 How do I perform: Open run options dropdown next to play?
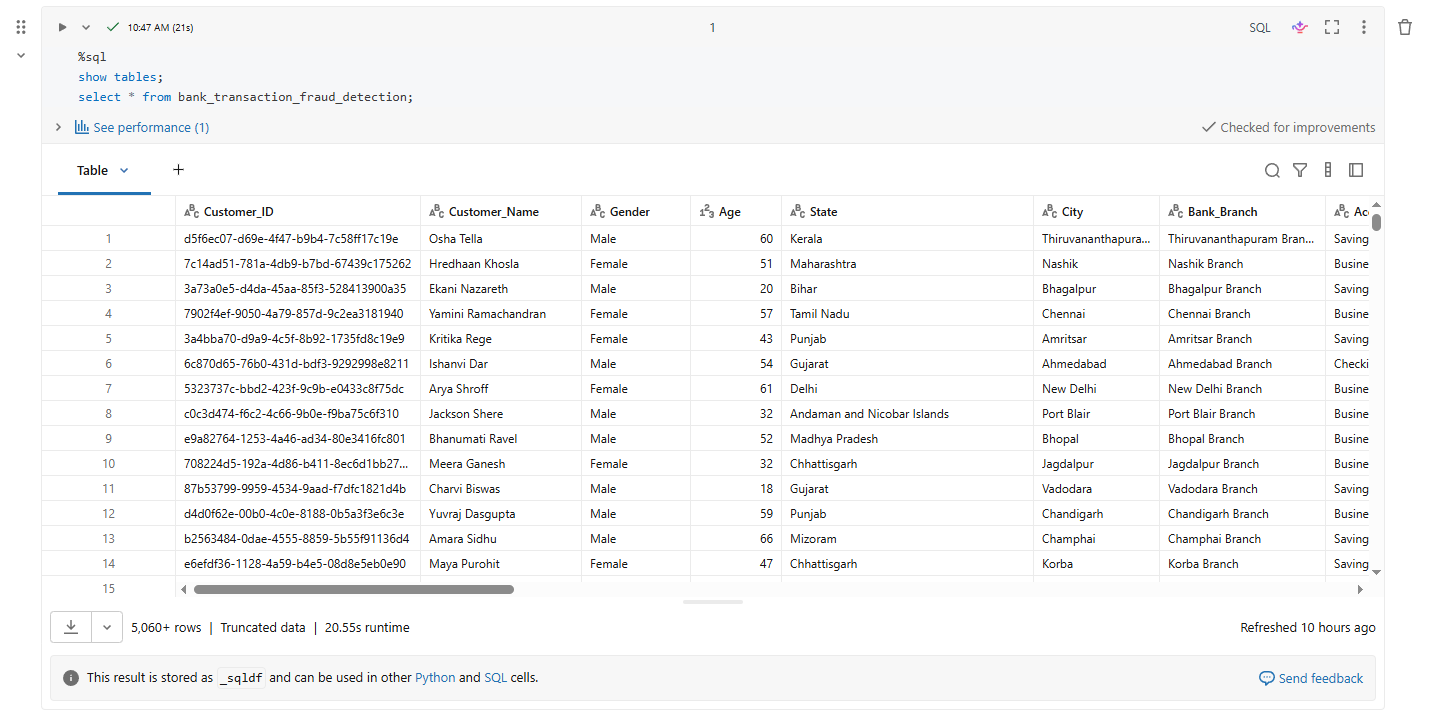click(86, 27)
